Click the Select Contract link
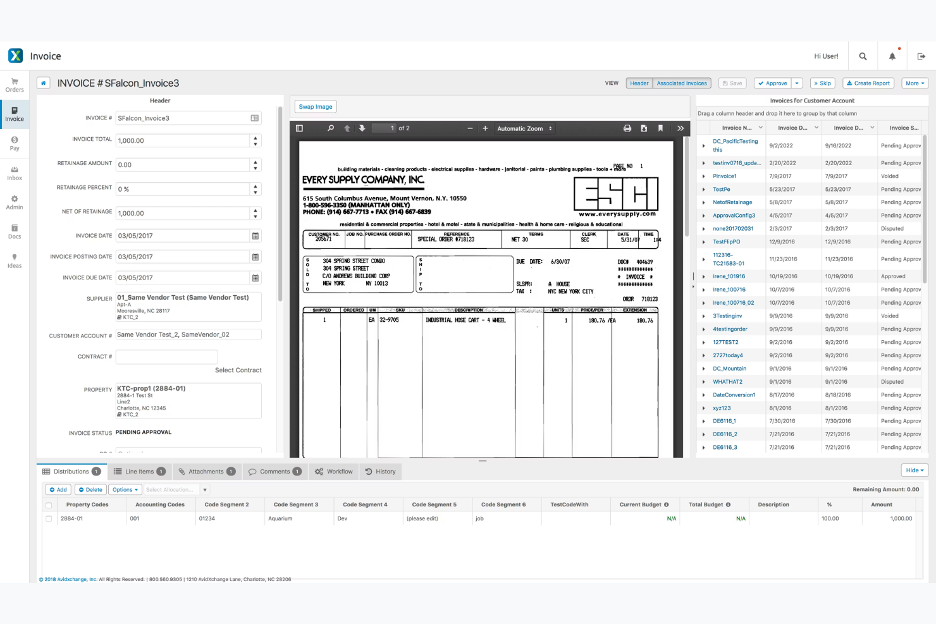 pos(238,370)
